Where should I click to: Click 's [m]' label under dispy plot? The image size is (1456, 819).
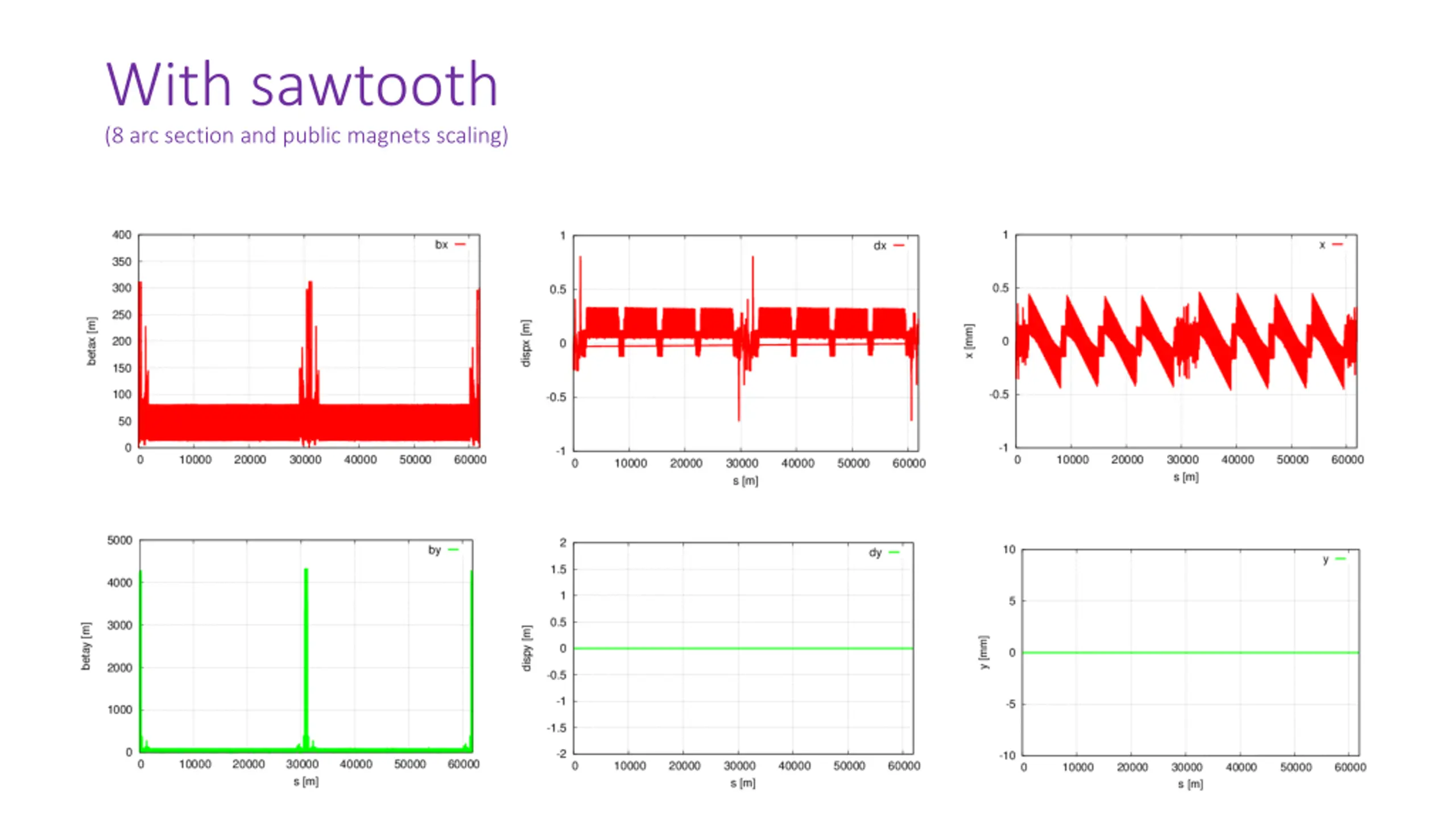(x=743, y=783)
